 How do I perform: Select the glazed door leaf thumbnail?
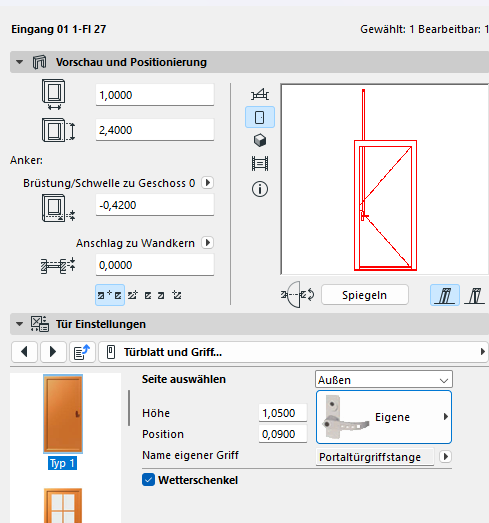[63, 506]
